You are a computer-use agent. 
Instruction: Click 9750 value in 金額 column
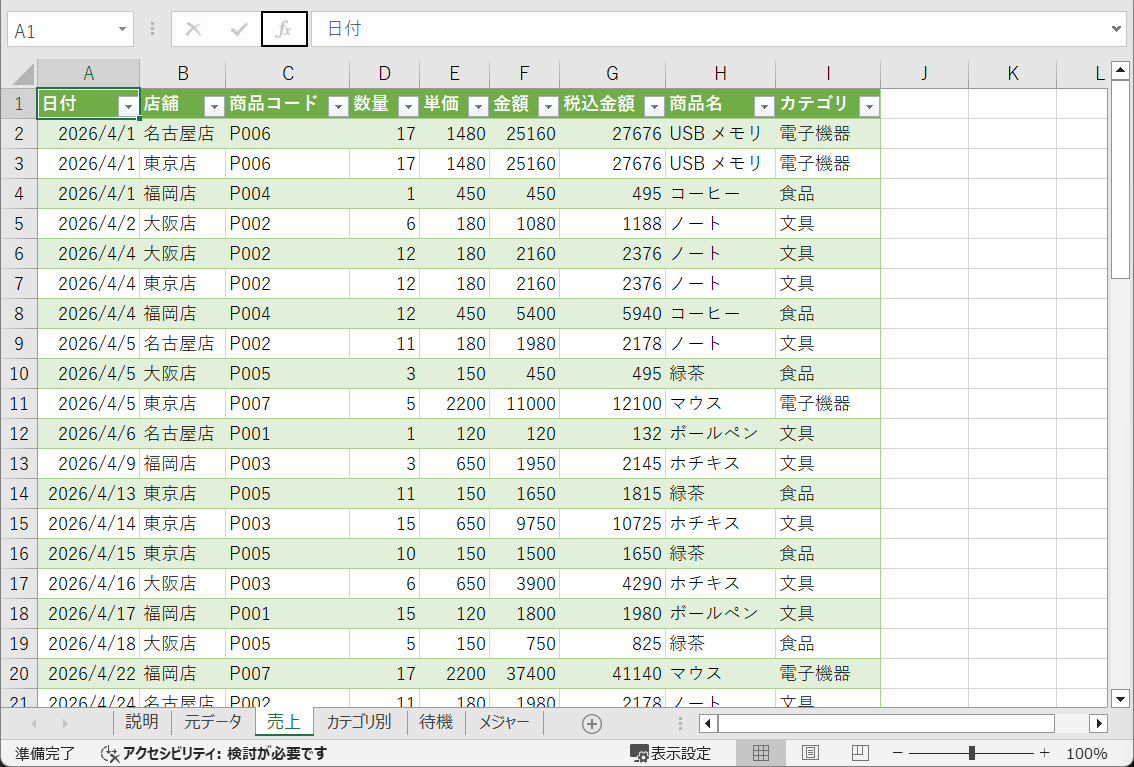pyautogui.click(x=524, y=524)
